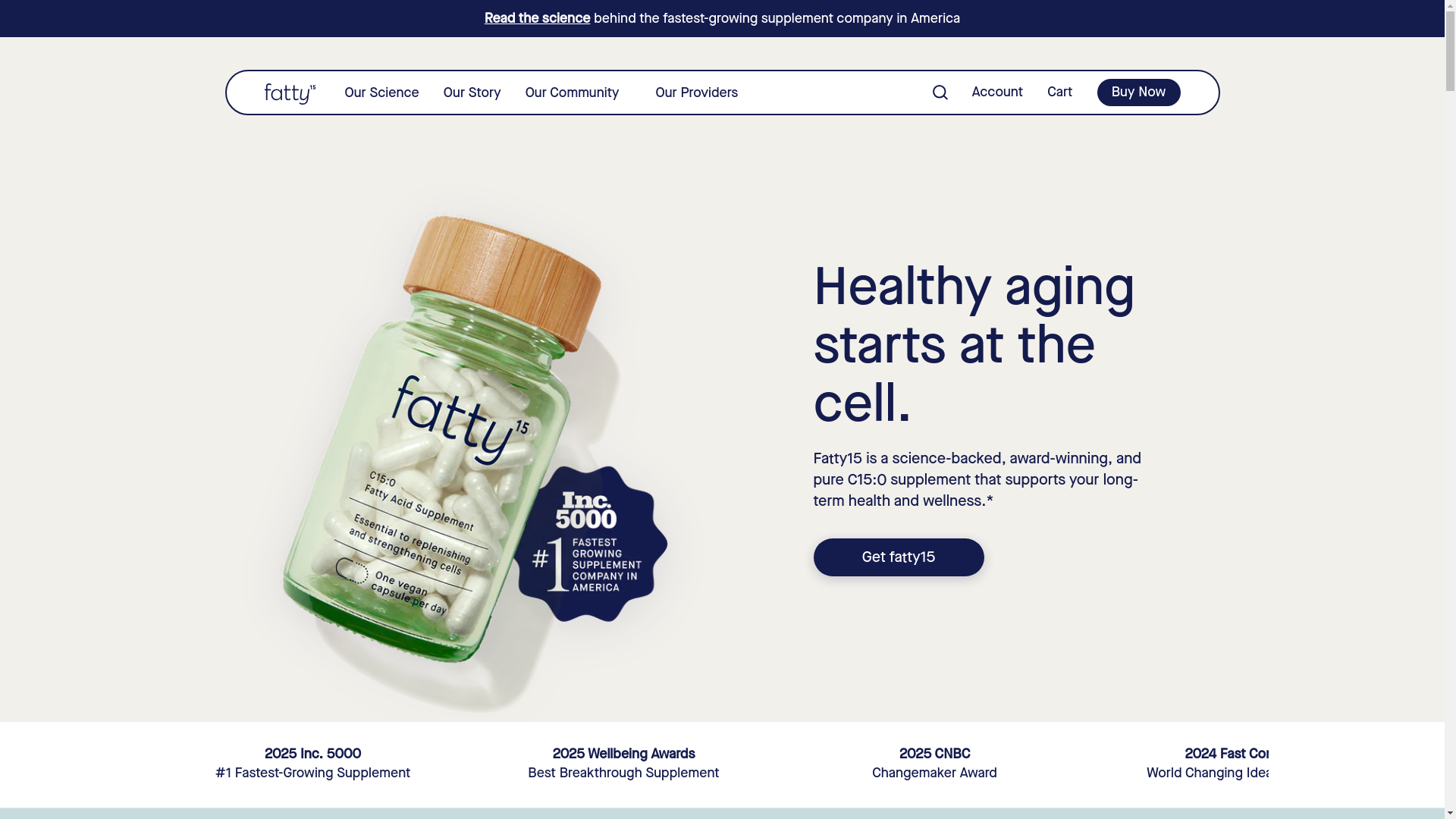1456x819 pixels.
Task: Click the fatty15 logo in navbar
Action: (290, 93)
